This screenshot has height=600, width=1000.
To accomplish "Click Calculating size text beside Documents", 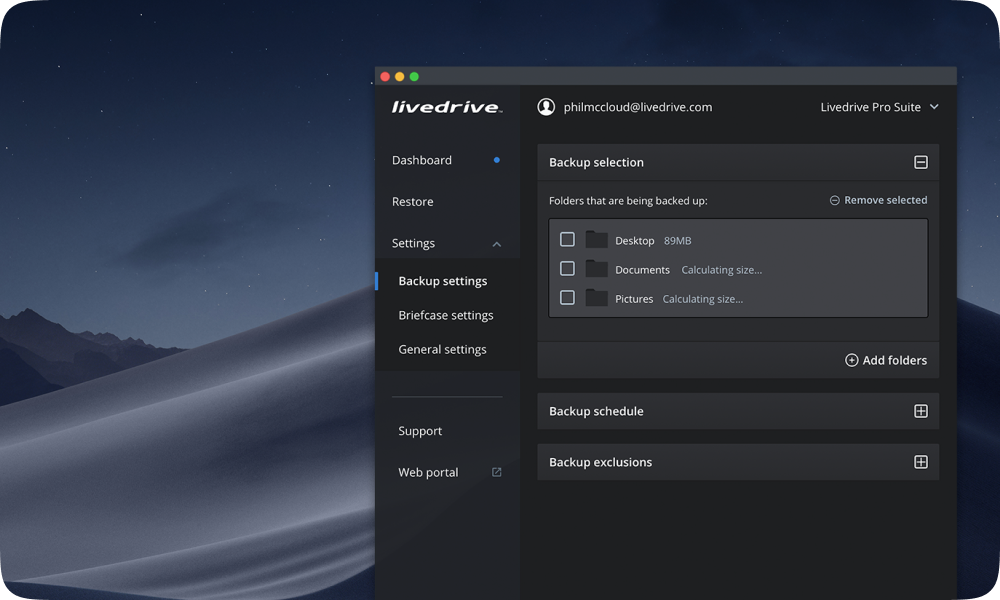I will pos(721,270).
